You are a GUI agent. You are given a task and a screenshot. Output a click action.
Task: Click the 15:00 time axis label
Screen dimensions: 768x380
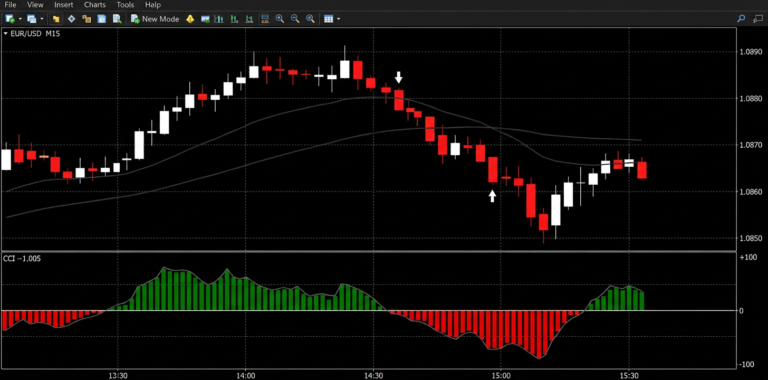[x=501, y=376]
